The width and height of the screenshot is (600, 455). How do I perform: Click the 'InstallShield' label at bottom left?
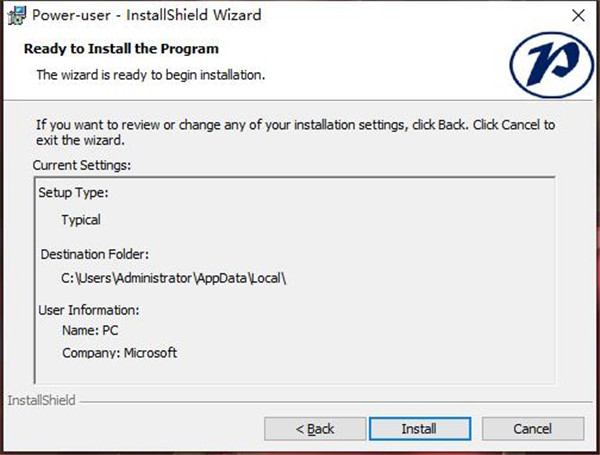point(41,401)
